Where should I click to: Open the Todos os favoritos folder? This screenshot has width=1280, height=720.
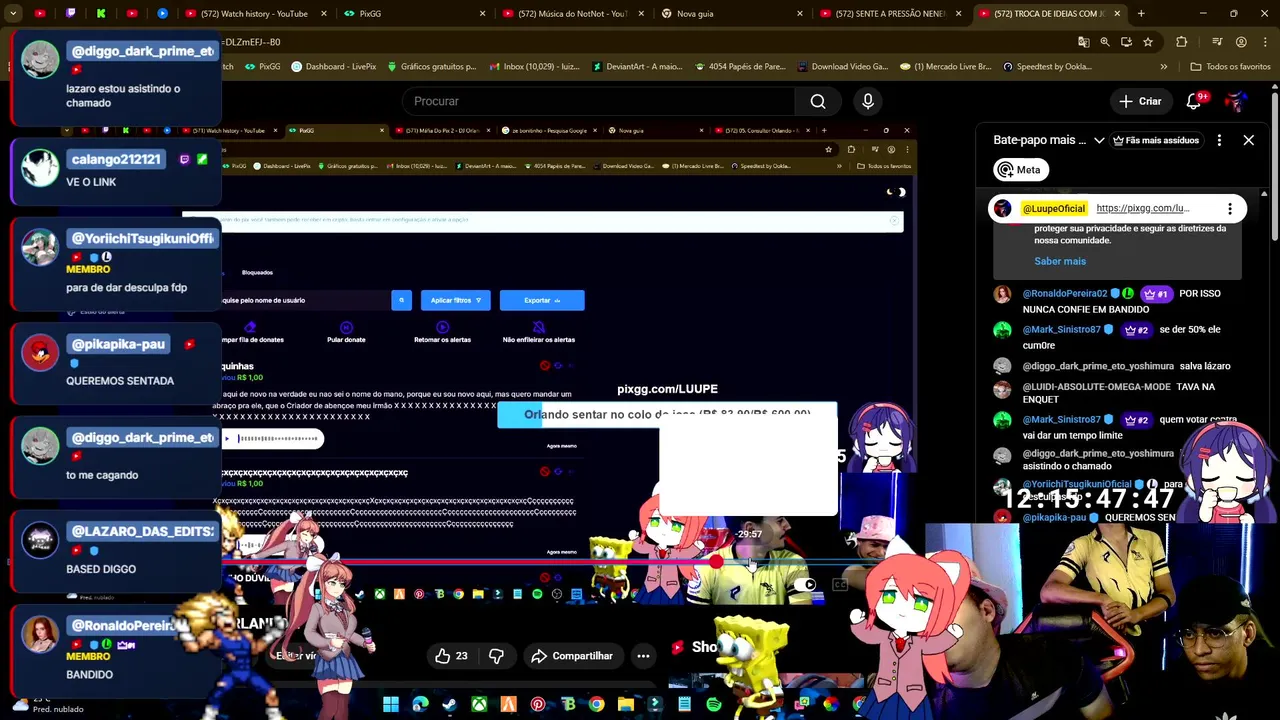pyautogui.click(x=1230, y=67)
